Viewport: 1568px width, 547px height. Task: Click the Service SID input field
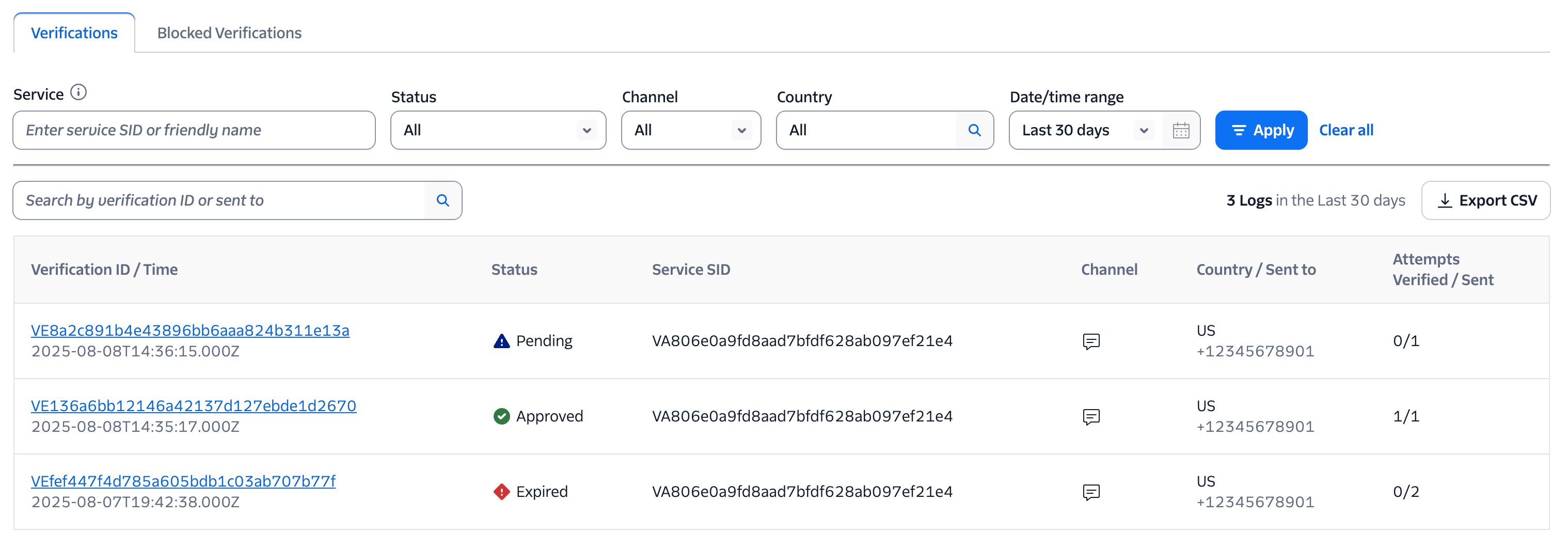(194, 130)
